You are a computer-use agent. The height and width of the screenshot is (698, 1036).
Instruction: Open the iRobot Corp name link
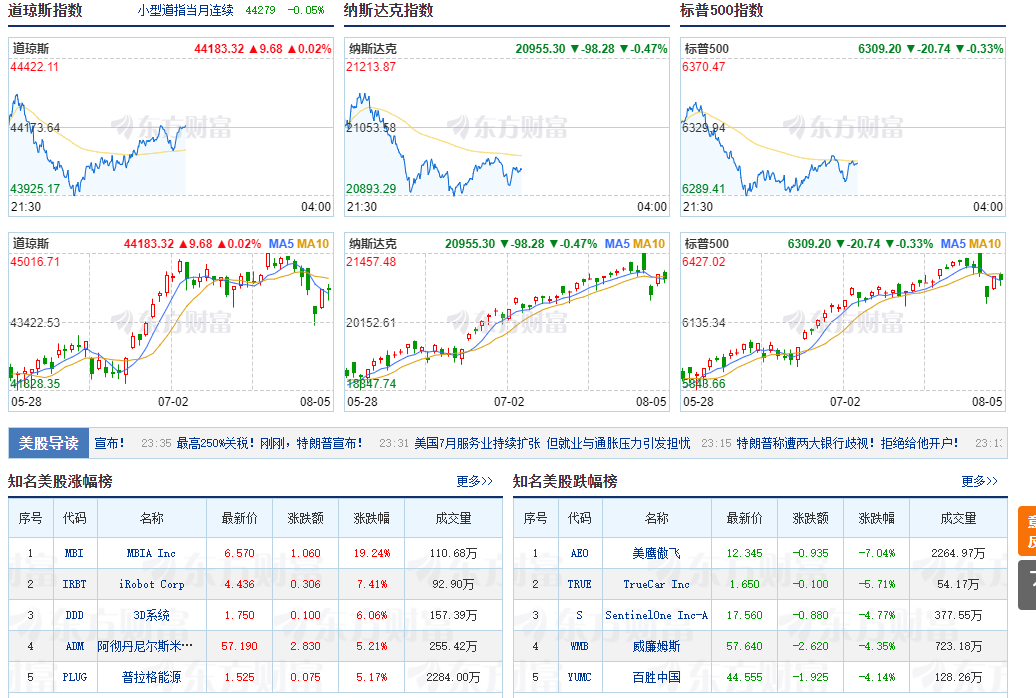[151, 584]
